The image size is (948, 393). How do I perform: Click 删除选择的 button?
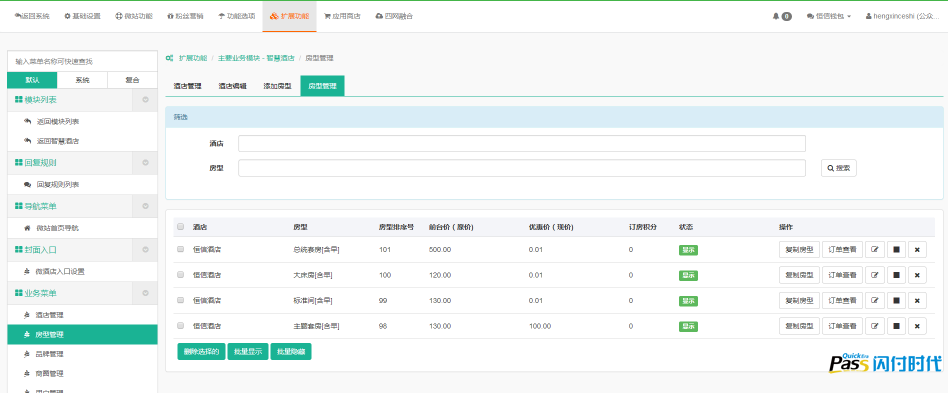[201, 351]
